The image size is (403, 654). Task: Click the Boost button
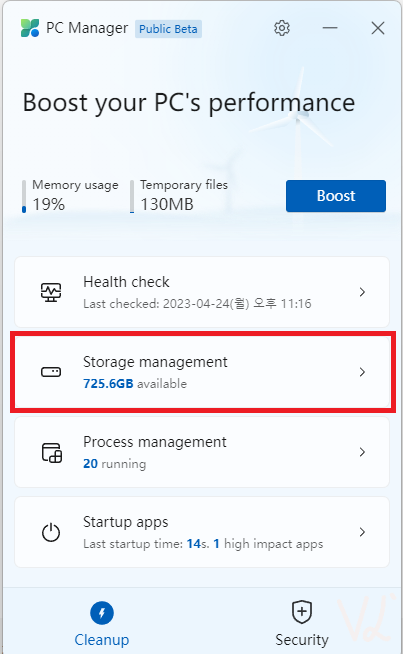coord(336,196)
